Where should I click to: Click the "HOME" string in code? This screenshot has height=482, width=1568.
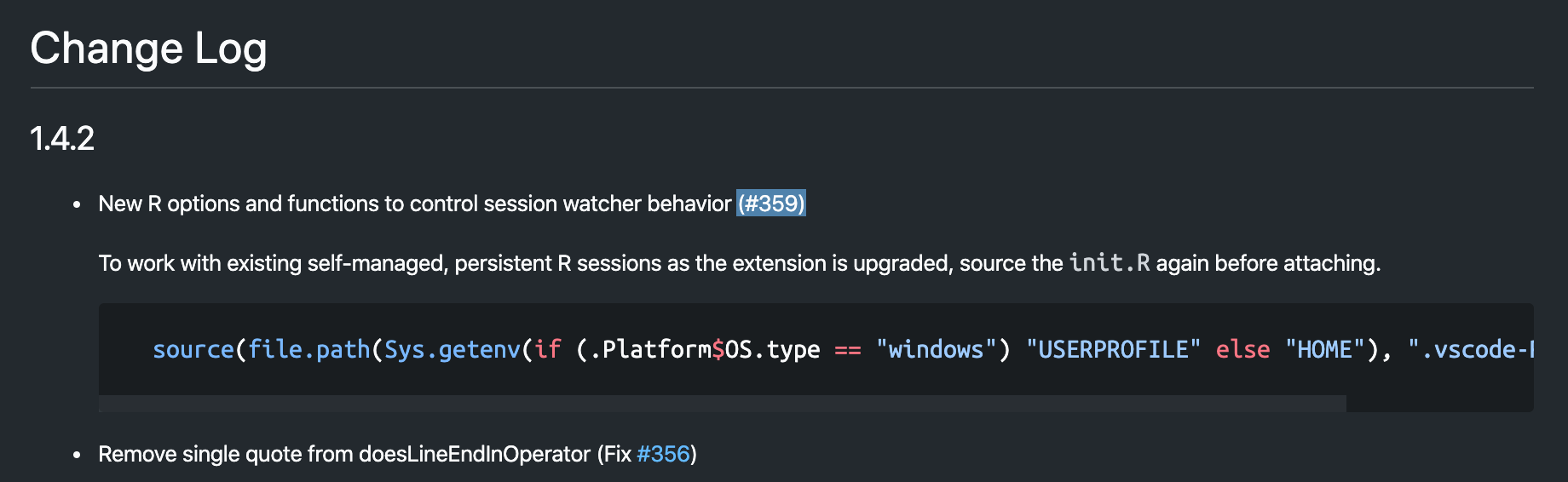click(x=1324, y=350)
